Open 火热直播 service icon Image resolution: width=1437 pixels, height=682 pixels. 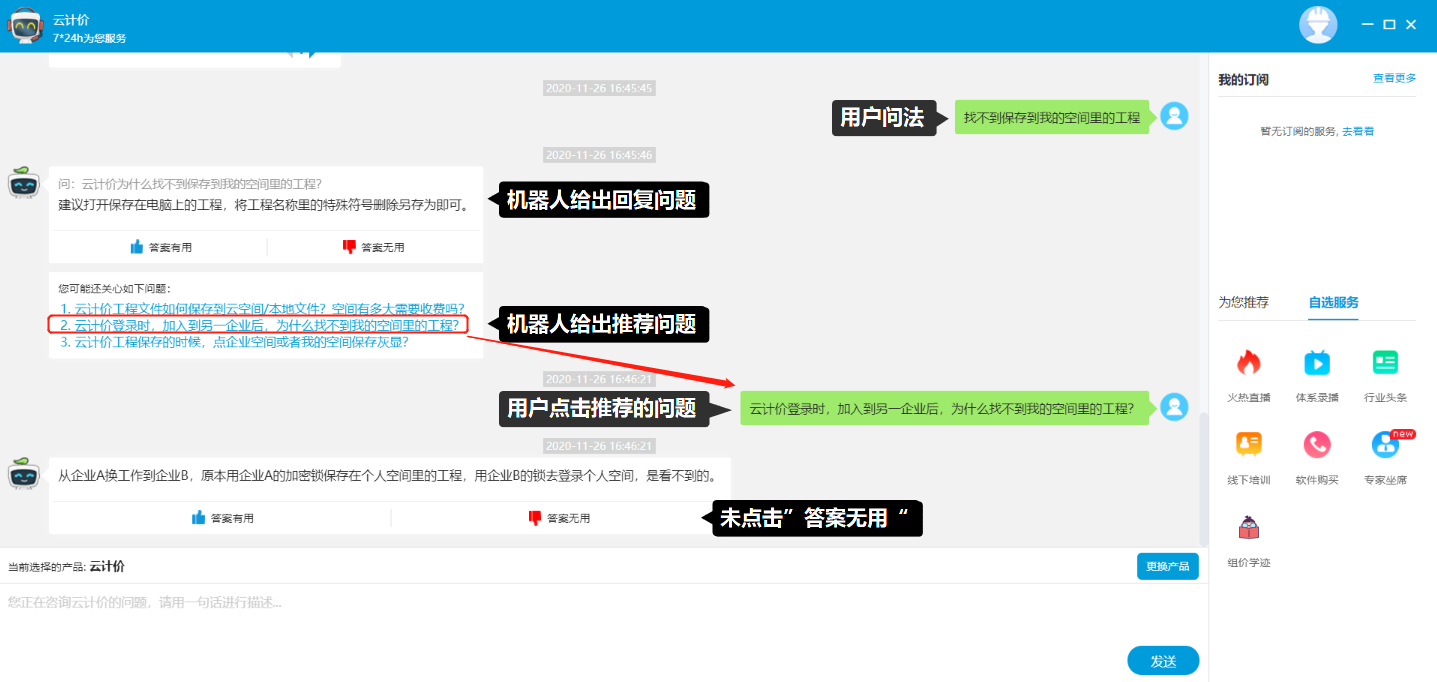pyautogui.click(x=1248, y=363)
